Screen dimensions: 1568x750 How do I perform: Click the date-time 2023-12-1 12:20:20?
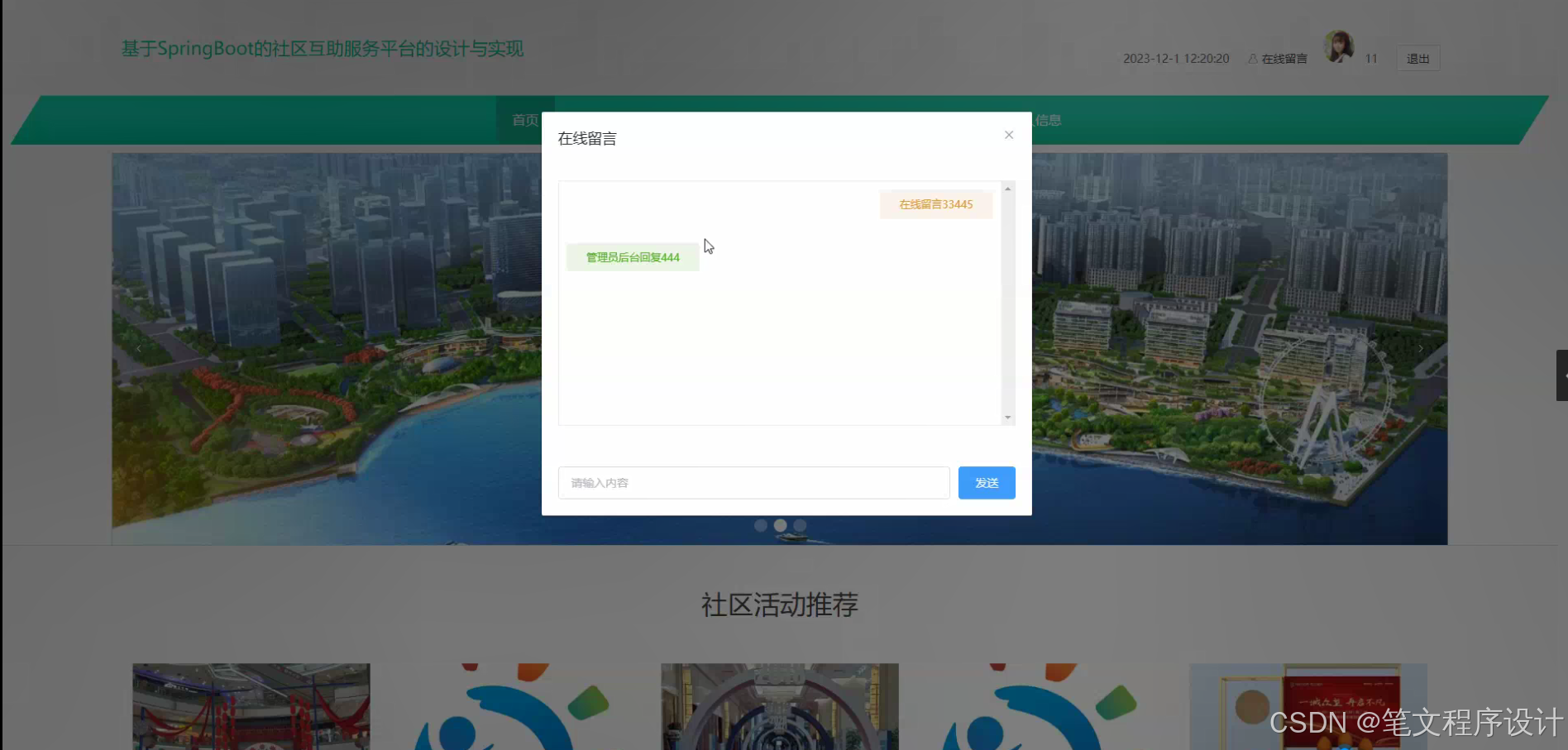click(1176, 59)
